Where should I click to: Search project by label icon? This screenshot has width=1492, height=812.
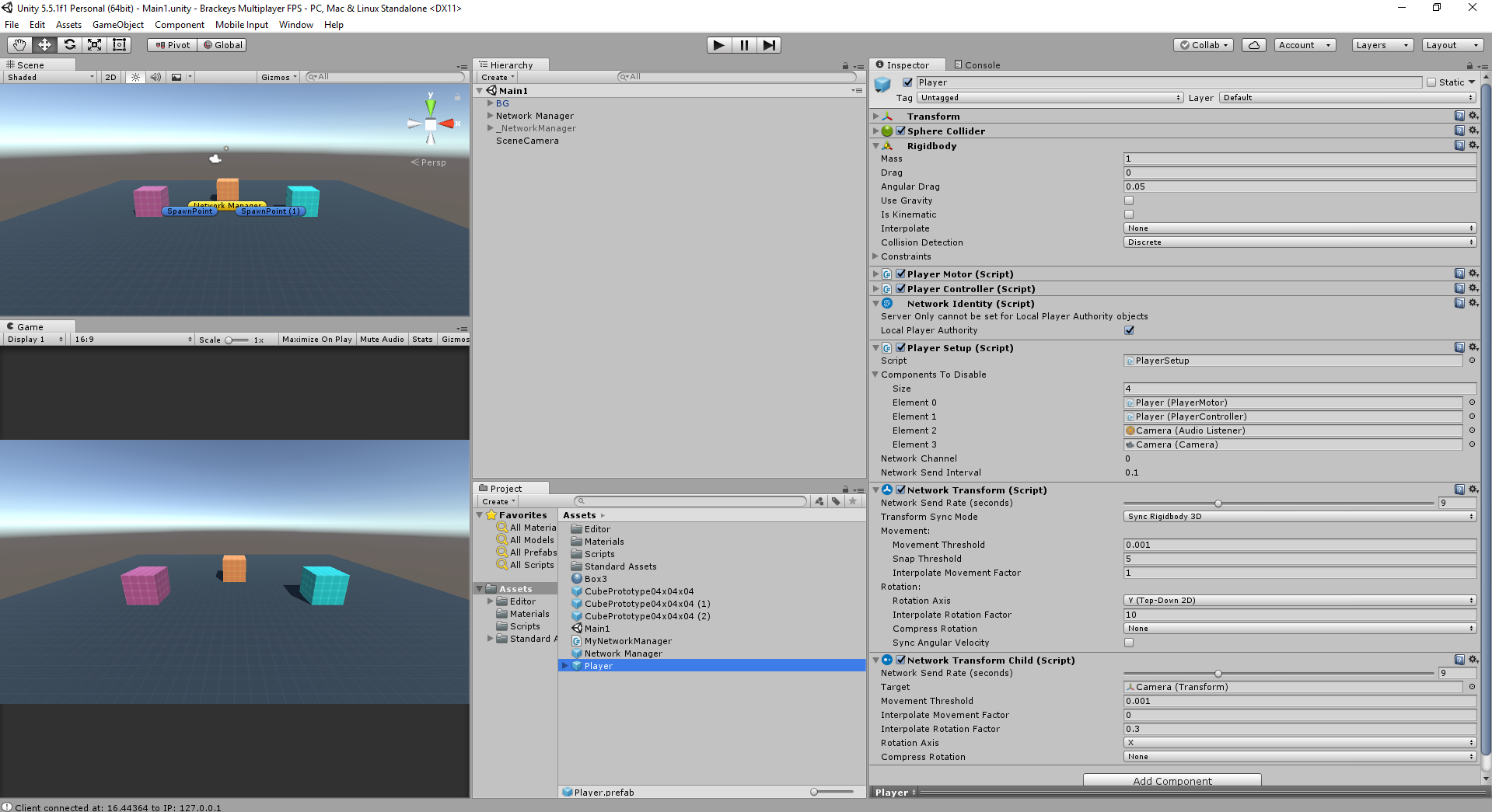836,501
